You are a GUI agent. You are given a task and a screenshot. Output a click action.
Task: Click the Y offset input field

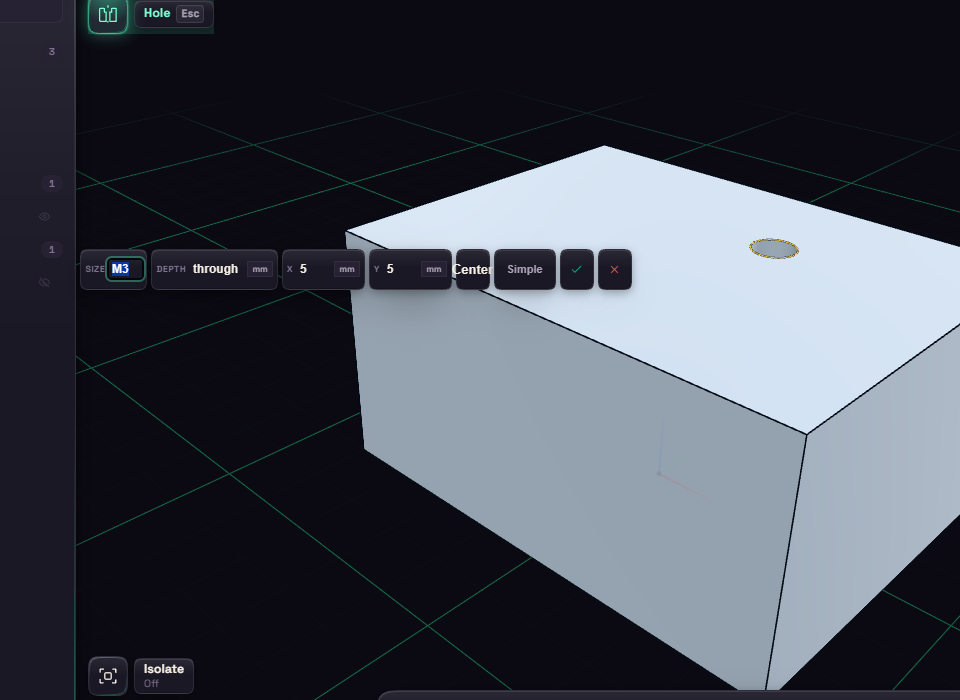click(x=410, y=269)
